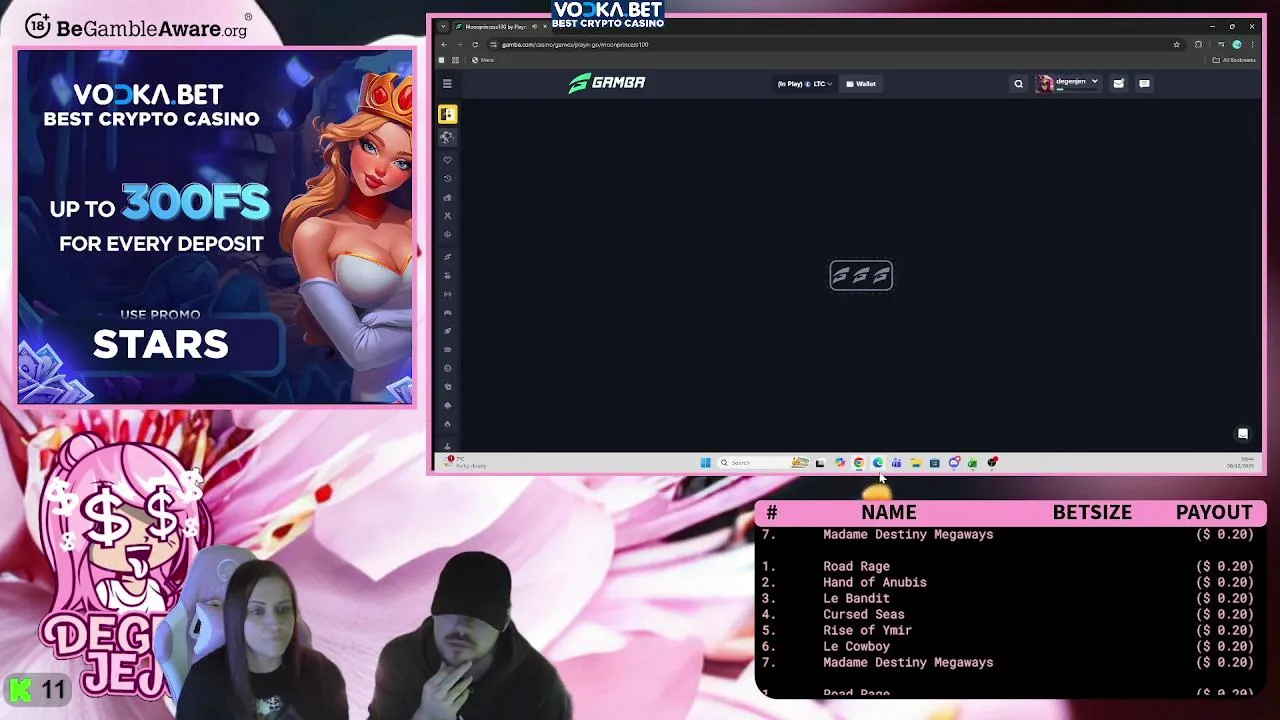1280x720 pixels.
Task: Open the sports soccer-ball sidebar icon
Action: click(x=447, y=137)
